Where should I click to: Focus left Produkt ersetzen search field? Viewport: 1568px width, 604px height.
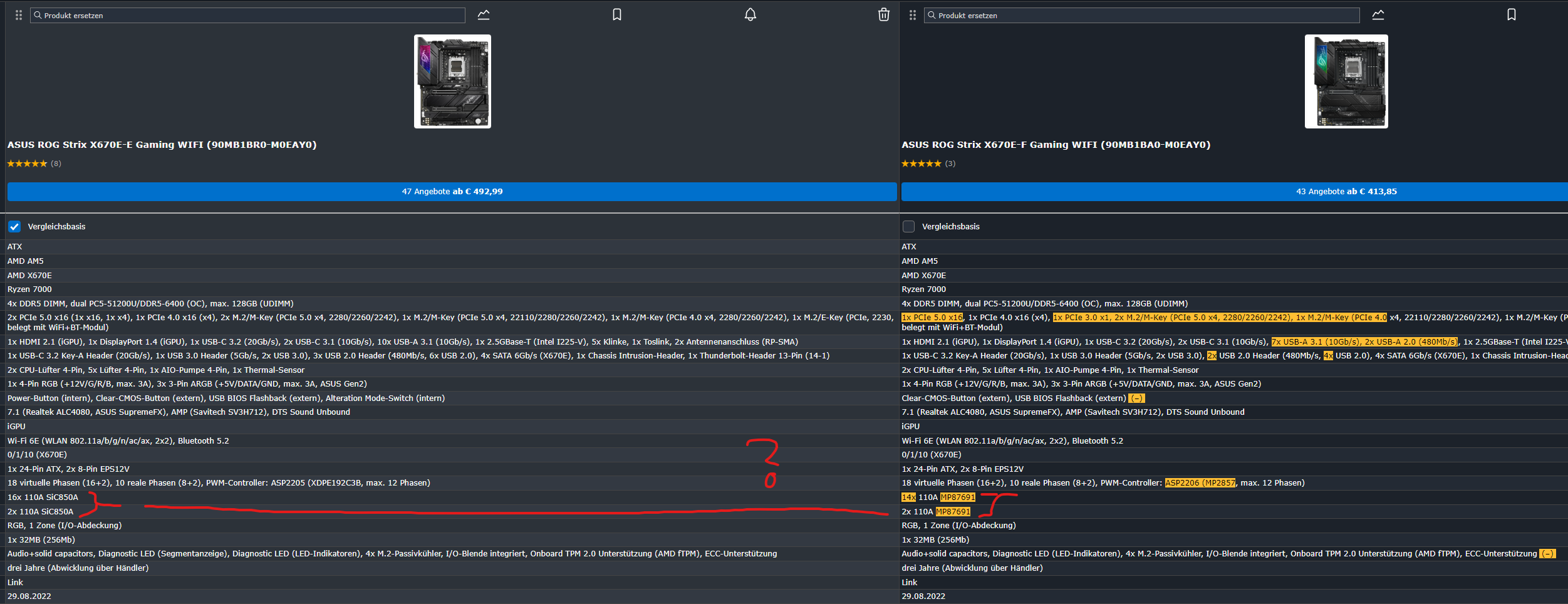coord(248,15)
